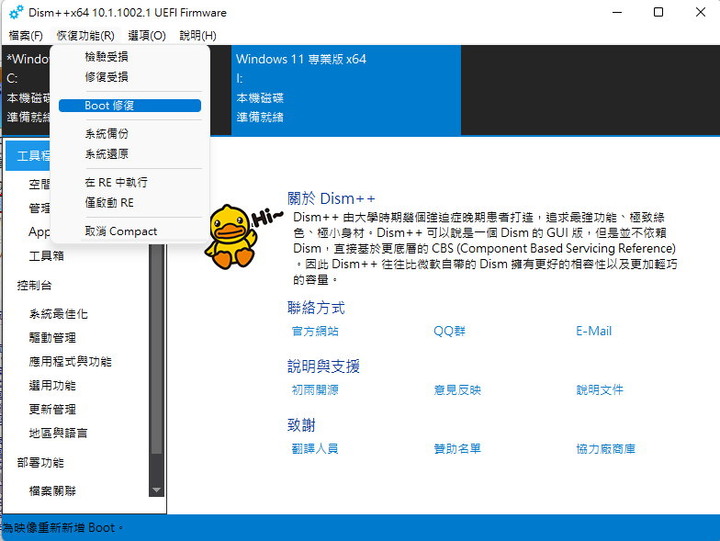This screenshot has height=541, width=720.
Task: Click the 聯絡方式 heading
Action: 316,308
